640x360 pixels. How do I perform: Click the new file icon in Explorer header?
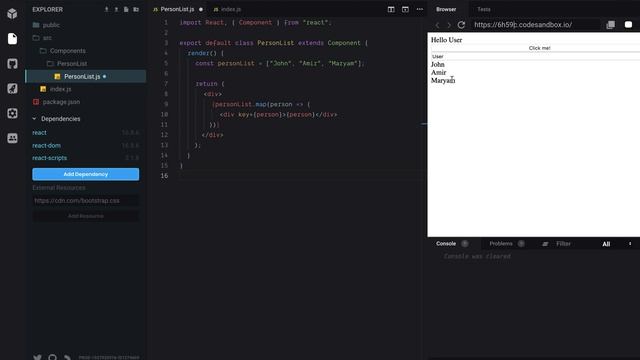coord(126,9)
